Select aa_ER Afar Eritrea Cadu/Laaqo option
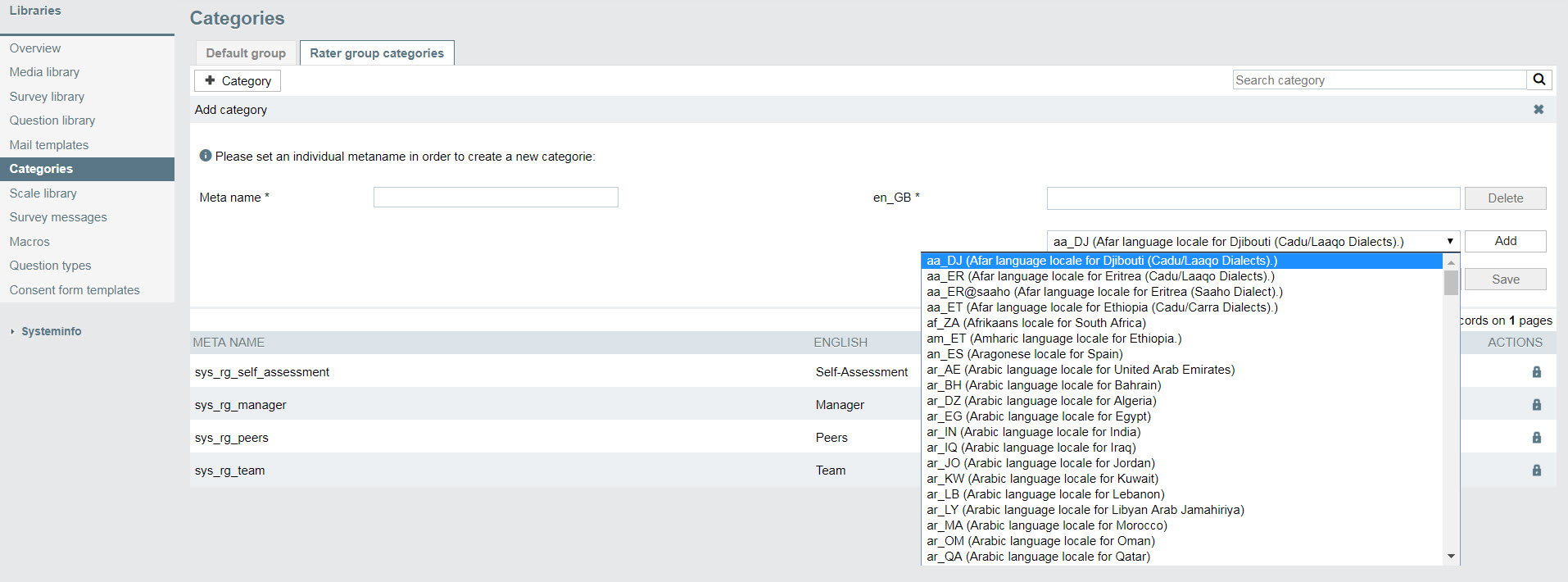This screenshot has width=1568, height=582. [x=1181, y=276]
